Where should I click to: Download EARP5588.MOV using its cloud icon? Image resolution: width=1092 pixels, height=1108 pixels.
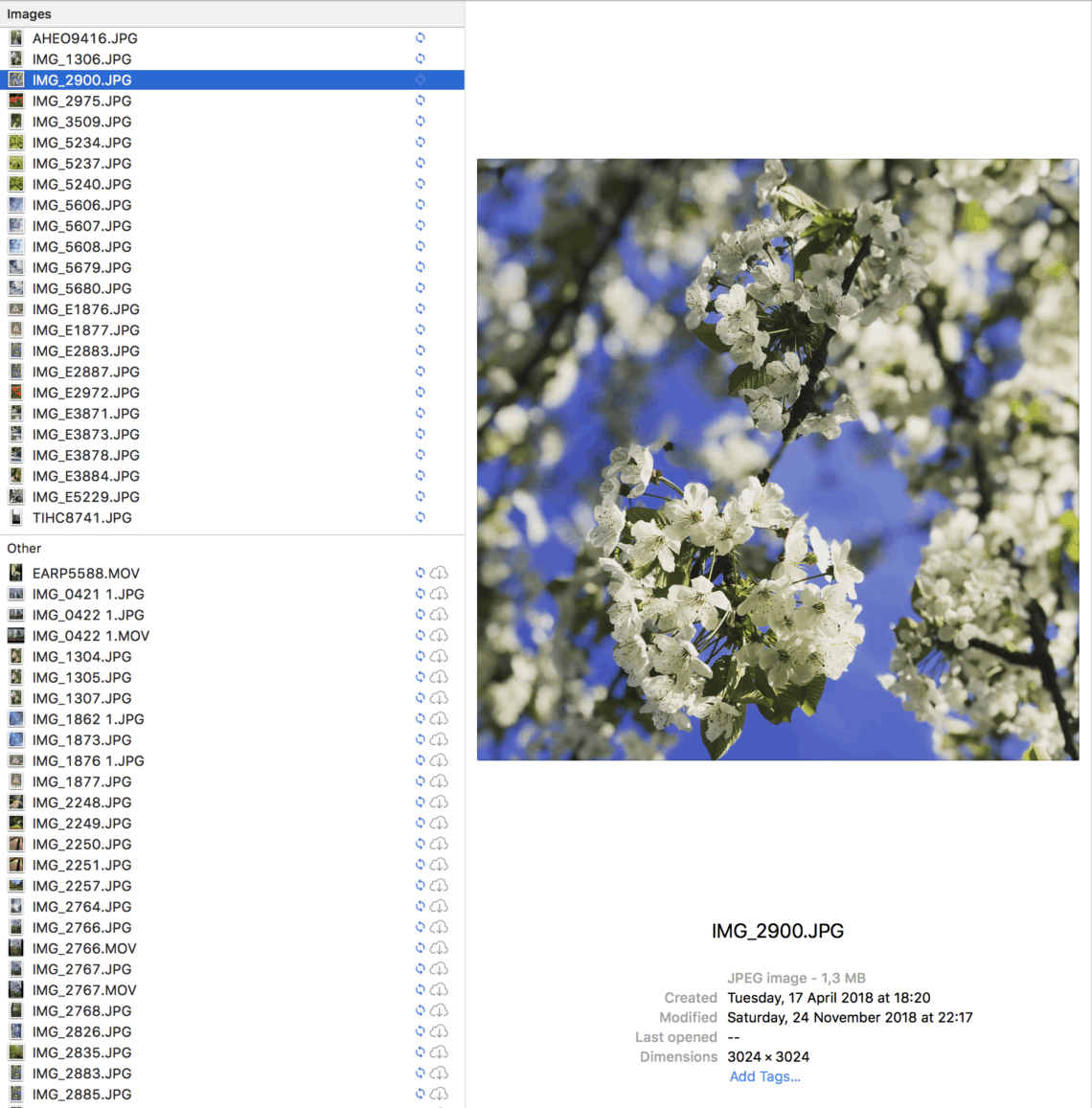coord(440,573)
